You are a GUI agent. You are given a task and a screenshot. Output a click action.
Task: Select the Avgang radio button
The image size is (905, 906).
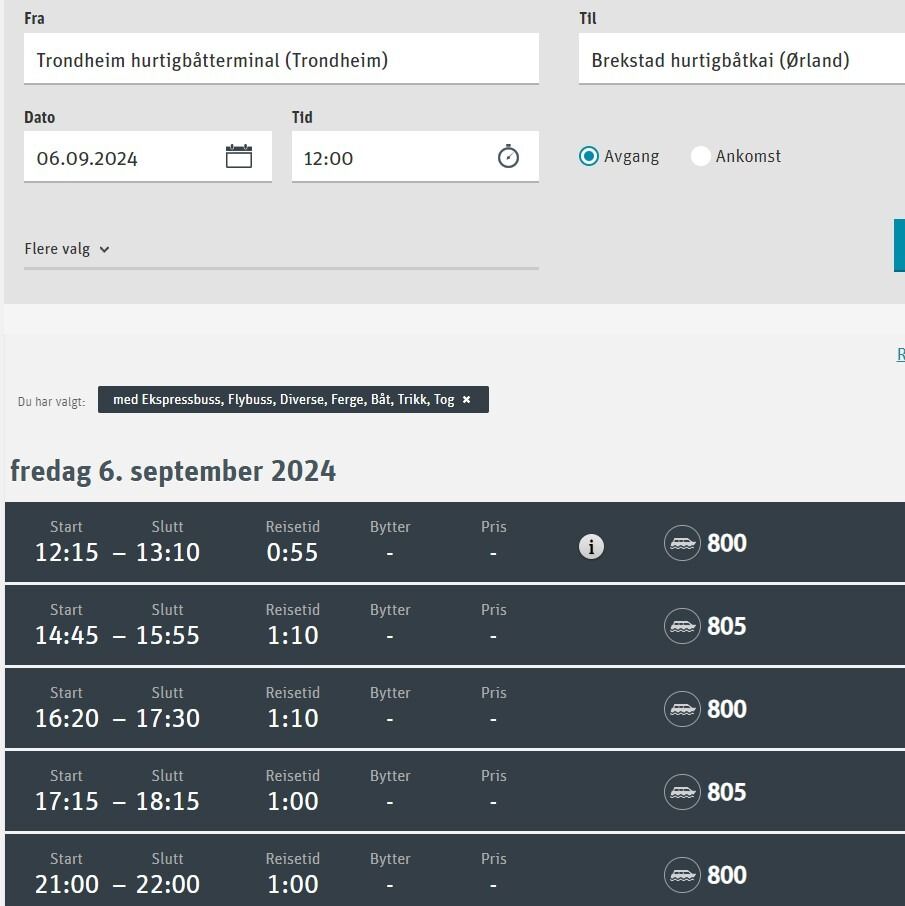coord(588,156)
